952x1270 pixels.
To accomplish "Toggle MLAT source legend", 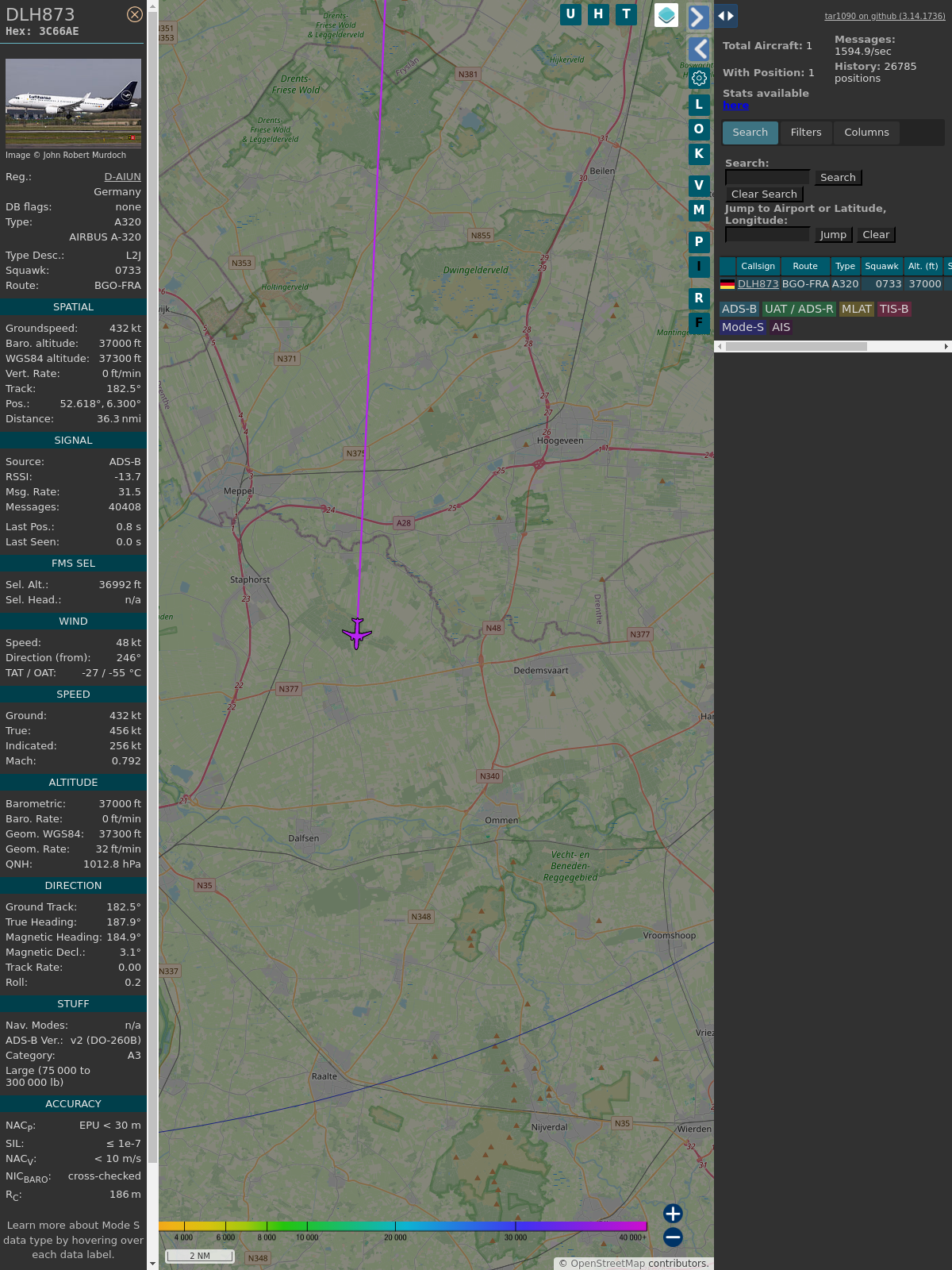I will click(x=857, y=310).
